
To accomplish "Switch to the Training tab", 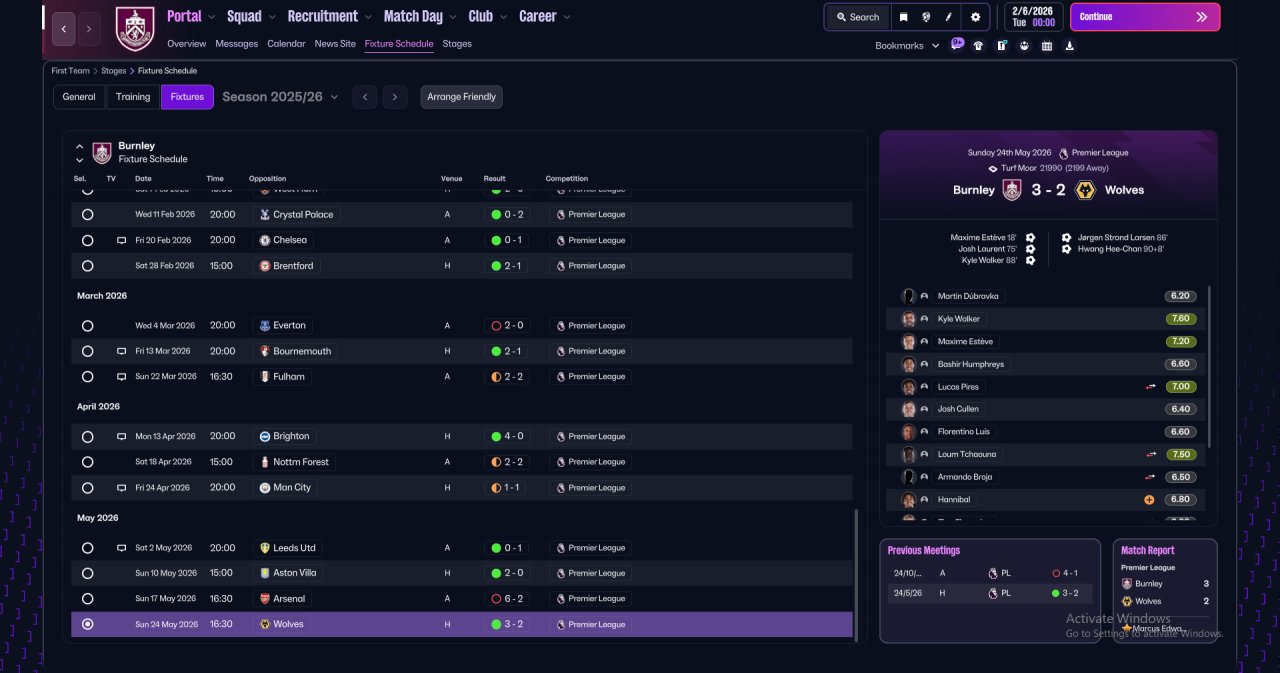I will (x=133, y=97).
